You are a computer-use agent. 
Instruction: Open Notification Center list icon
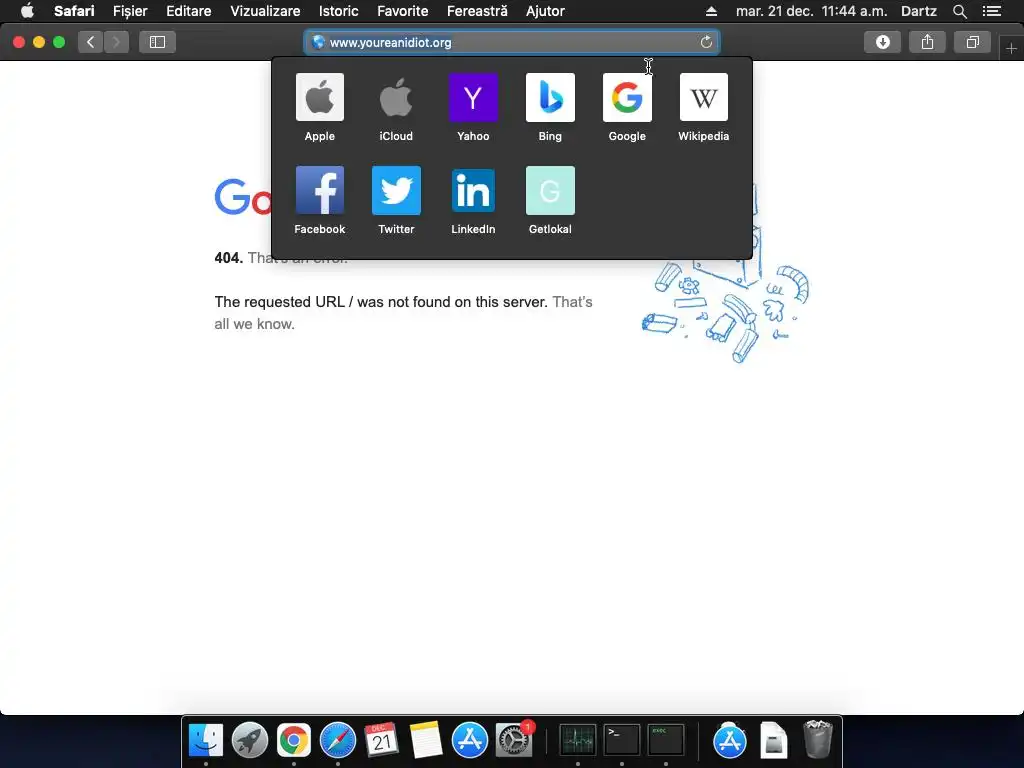(992, 11)
